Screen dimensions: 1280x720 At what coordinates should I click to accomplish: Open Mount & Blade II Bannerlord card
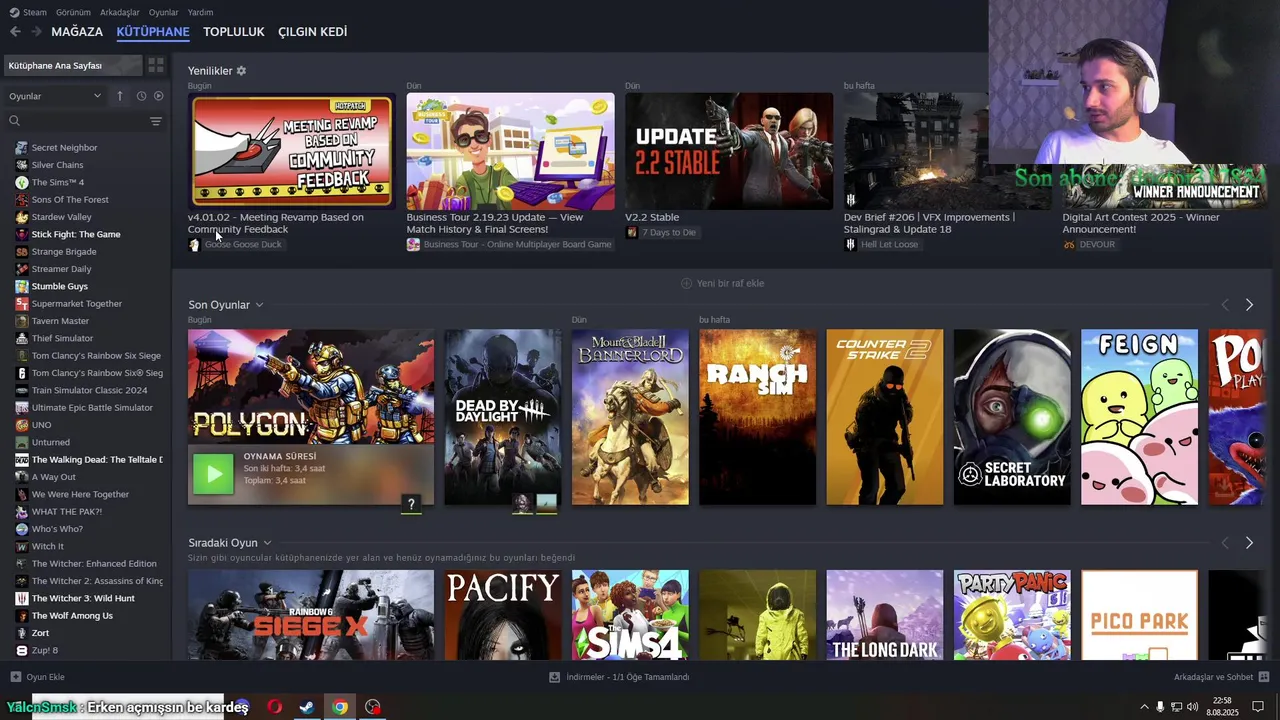tap(630, 417)
